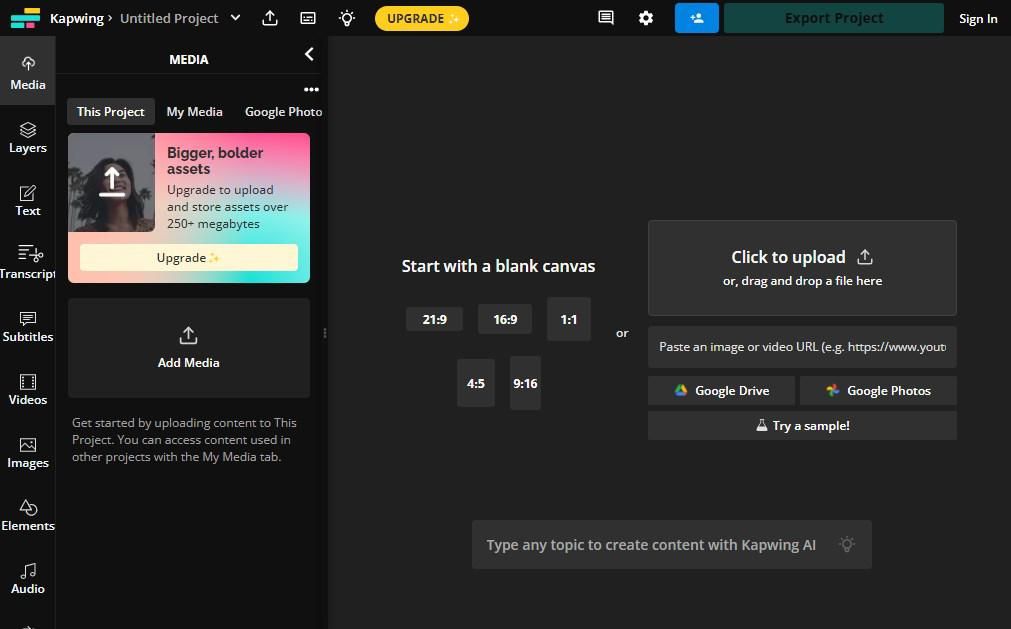Open the Audio sidebar tool
1011x629 pixels.
[x=28, y=579]
